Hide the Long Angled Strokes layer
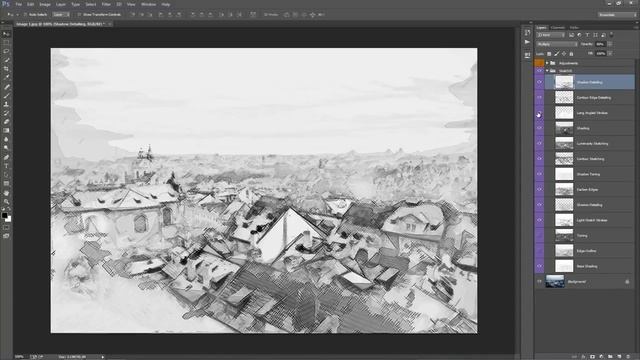This screenshot has width=640, height=360. pyautogui.click(x=539, y=113)
